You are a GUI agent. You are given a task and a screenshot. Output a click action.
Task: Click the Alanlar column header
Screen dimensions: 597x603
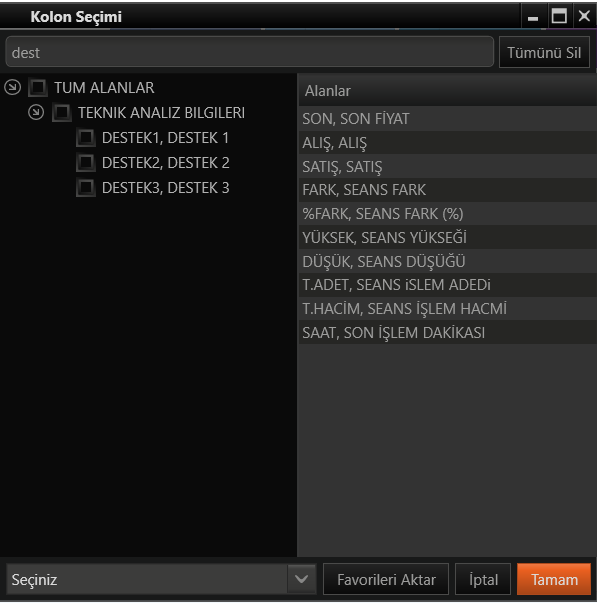(x=447, y=91)
